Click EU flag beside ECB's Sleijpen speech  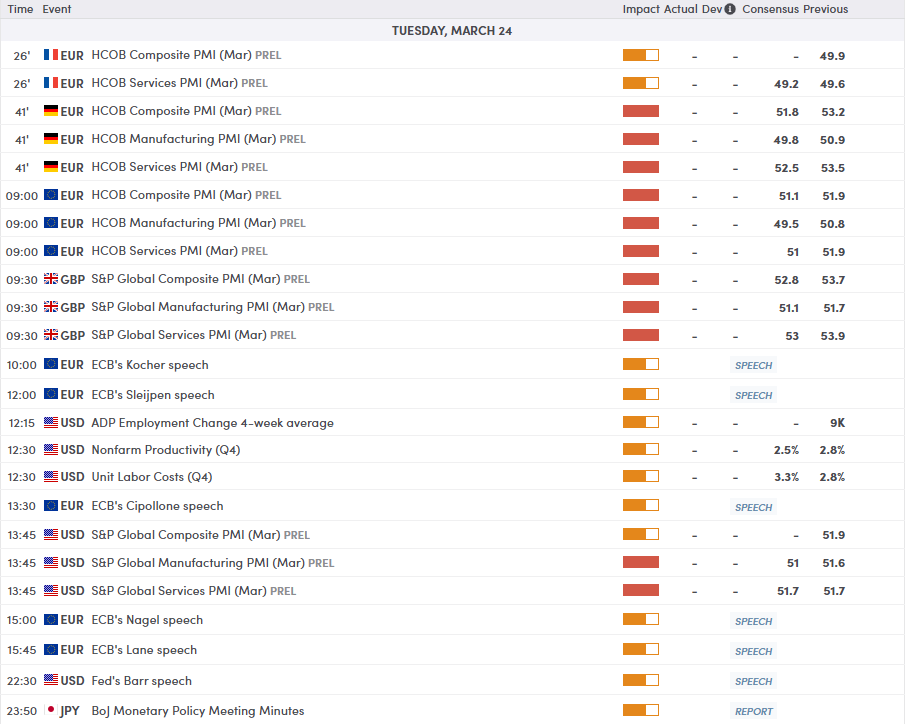[x=51, y=394]
